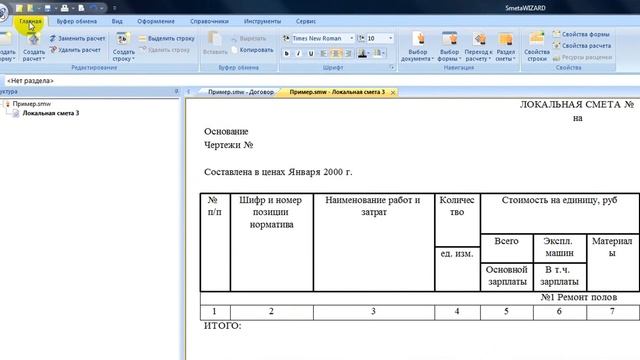
Task: Click the Составлена в ценах Января 2000 г. line
Action: [x=278, y=172]
